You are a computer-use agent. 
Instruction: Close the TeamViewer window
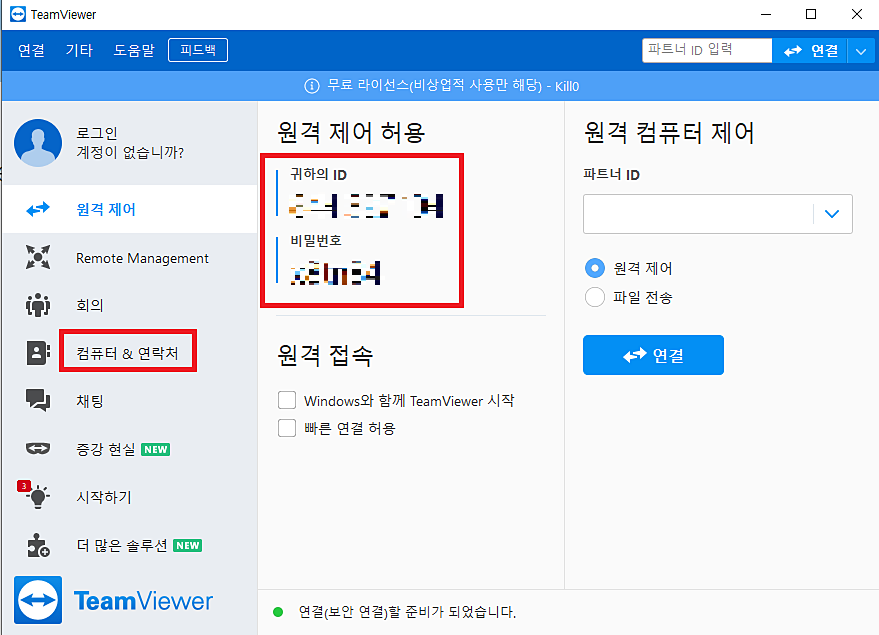click(x=857, y=14)
